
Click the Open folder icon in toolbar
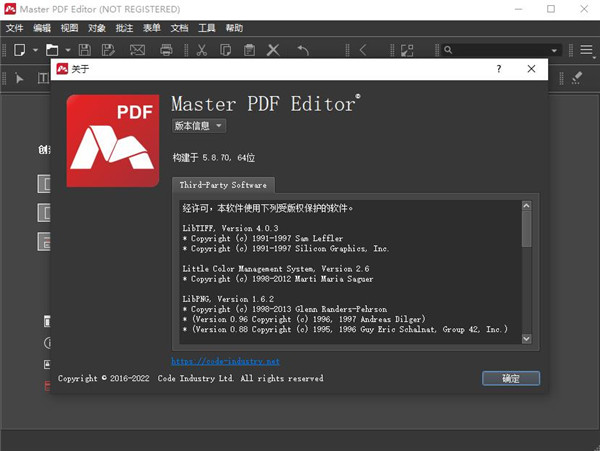click(52, 50)
